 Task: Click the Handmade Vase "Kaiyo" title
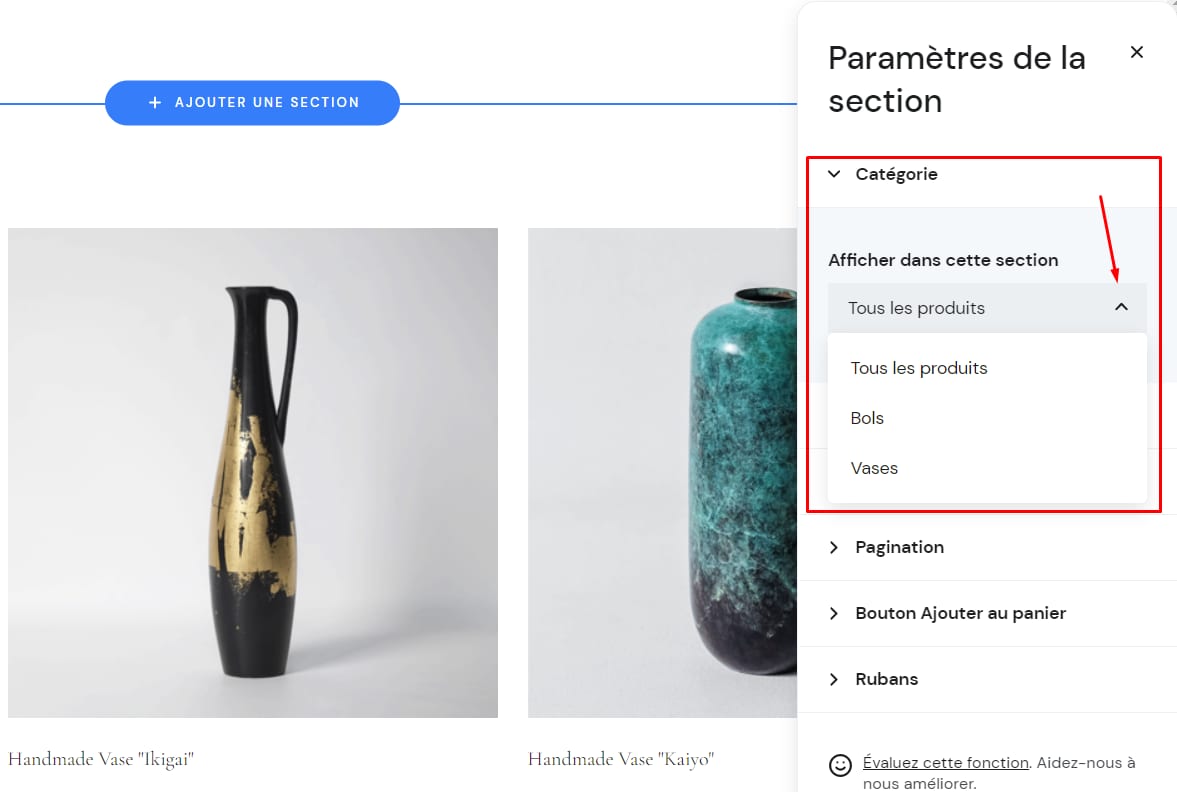pyautogui.click(x=621, y=759)
